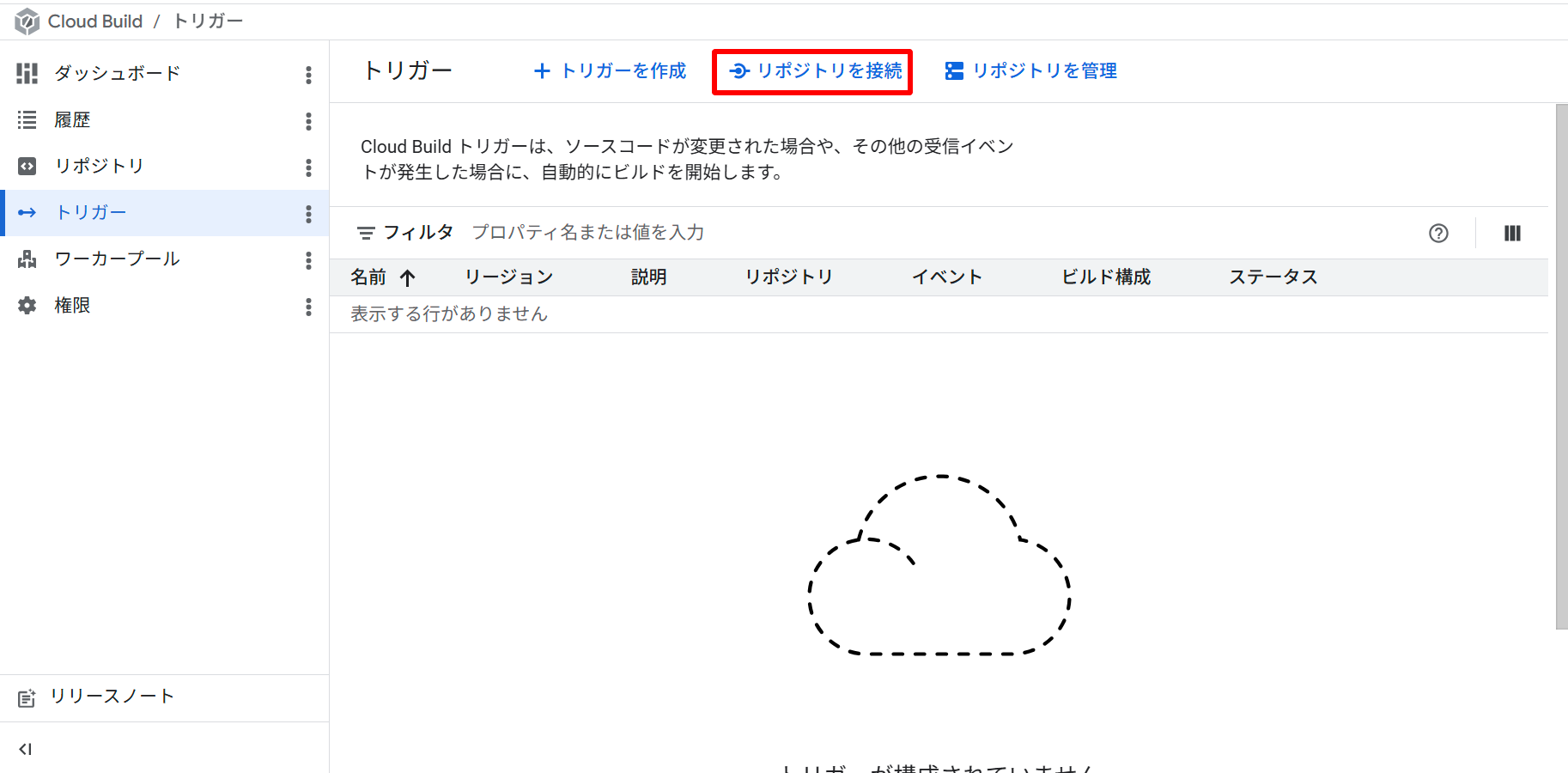Image resolution: width=1568 pixels, height=773 pixels.
Task: Open the リポジトリ sidebar page
Action: tap(99, 166)
